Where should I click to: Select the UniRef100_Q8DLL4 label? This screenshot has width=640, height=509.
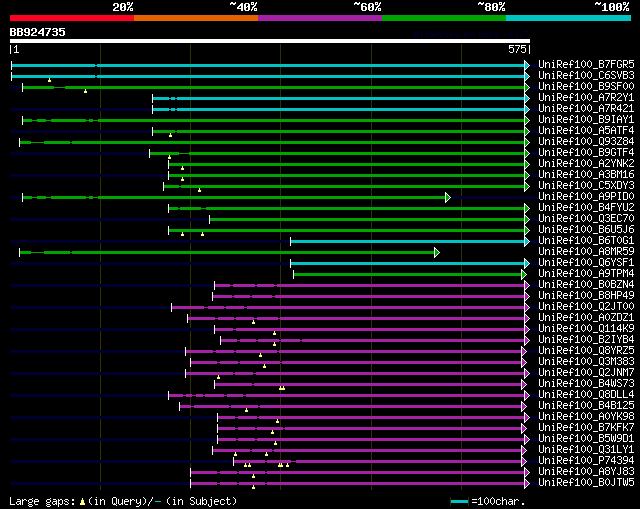coord(586,395)
